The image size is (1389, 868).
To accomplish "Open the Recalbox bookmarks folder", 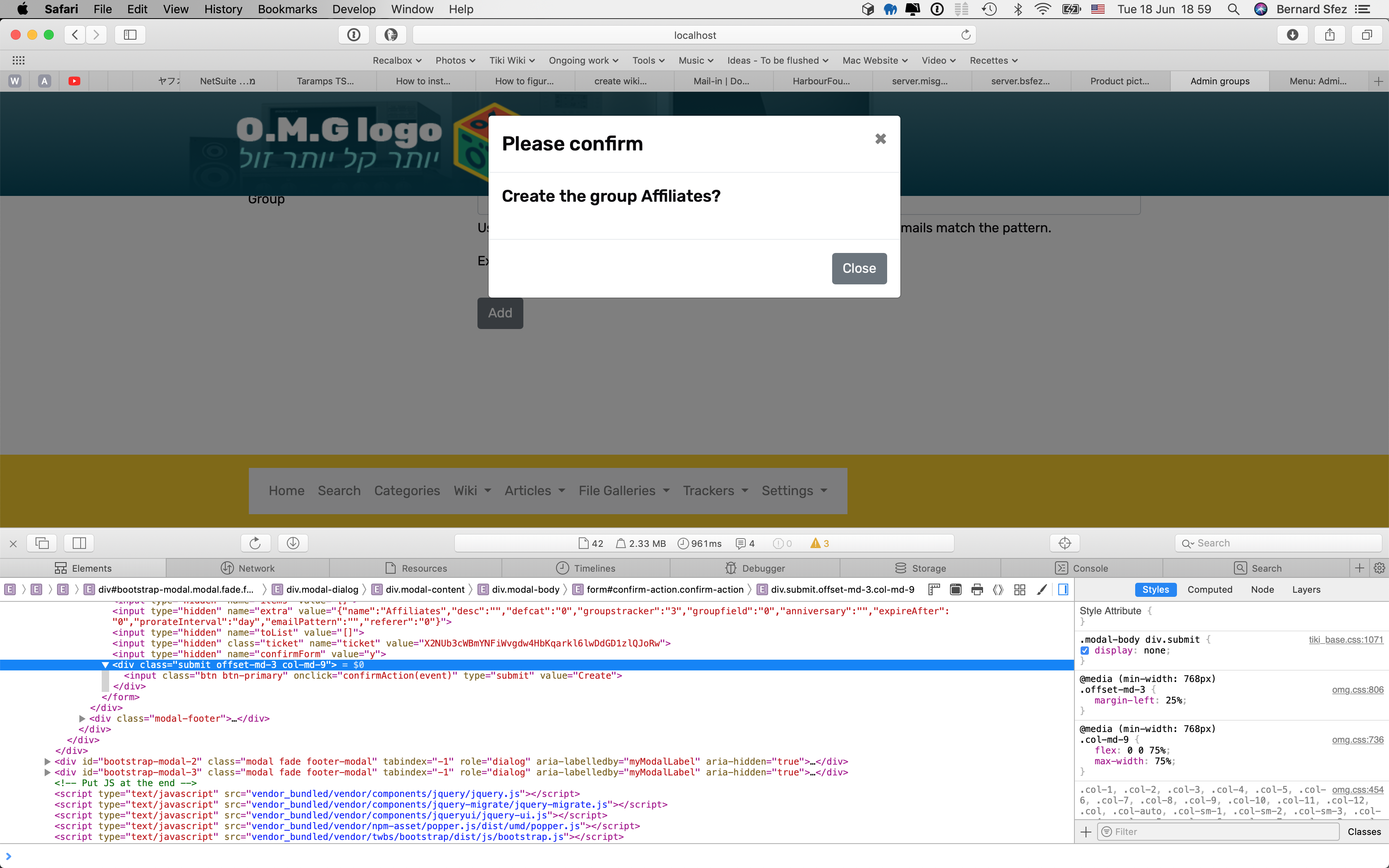I will click(397, 60).
